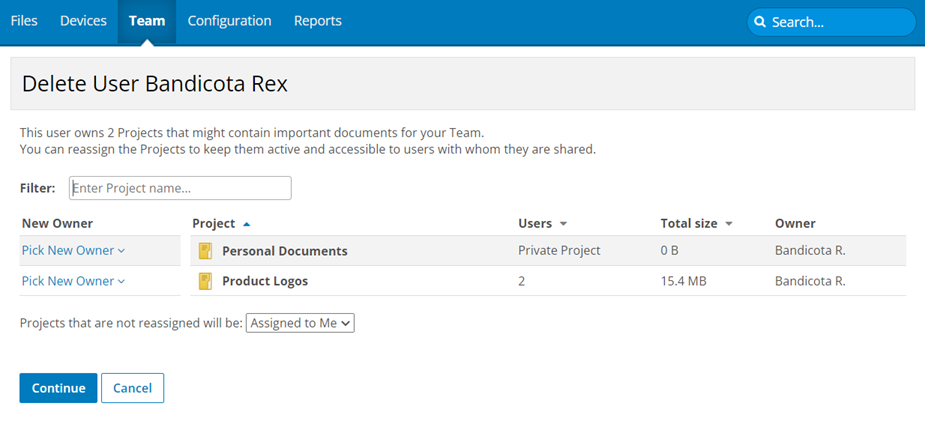Go to the Configuration tab
Image resolution: width=926 pixels, height=436 pixels.
click(229, 21)
